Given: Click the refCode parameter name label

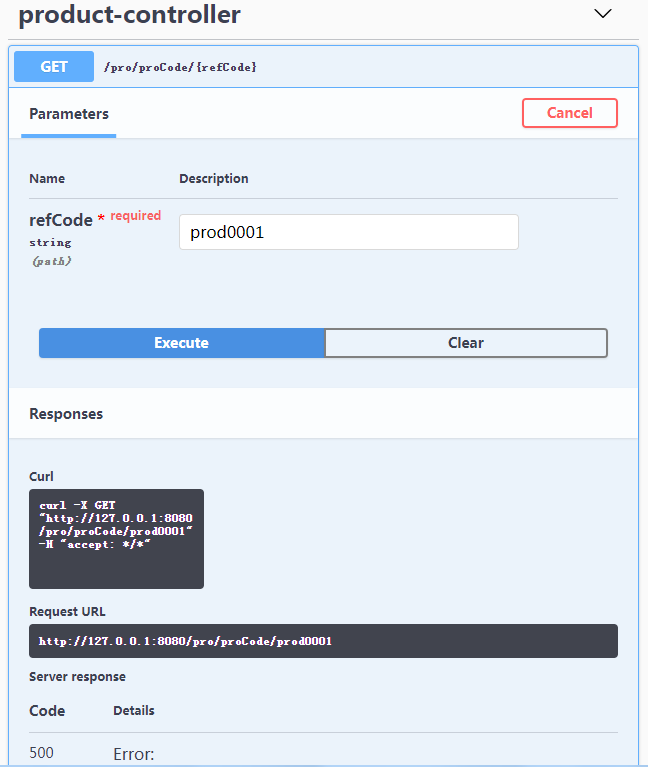Looking at the screenshot, I should 60,220.
